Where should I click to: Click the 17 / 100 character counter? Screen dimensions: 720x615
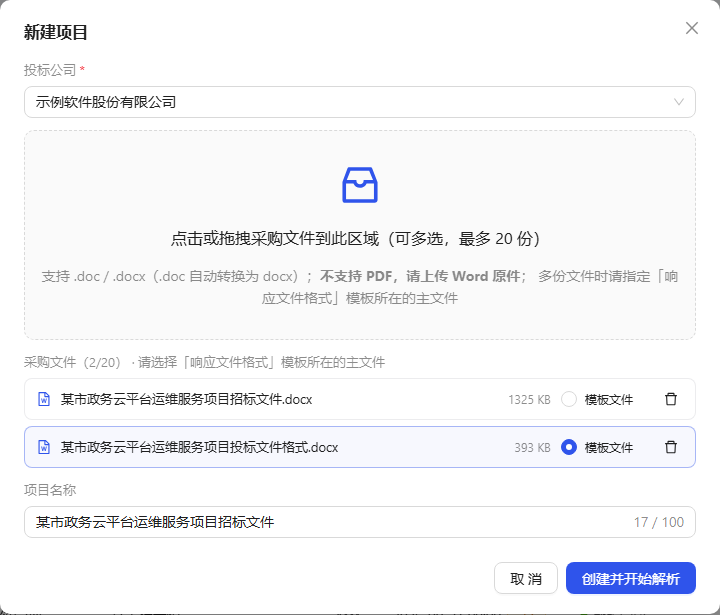659,522
